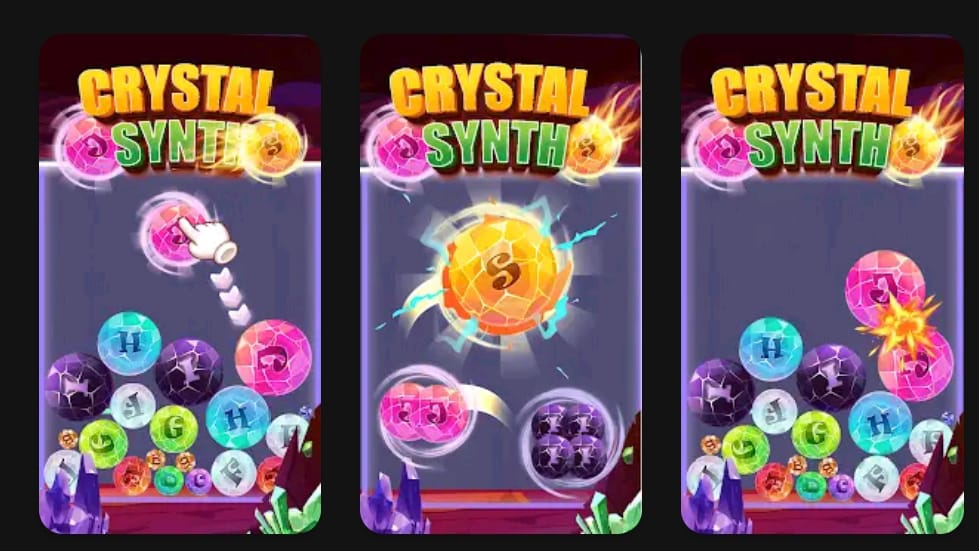This screenshot has width=979, height=551.
Task: Open the third Crystal Synth screenshot
Action: point(822,284)
